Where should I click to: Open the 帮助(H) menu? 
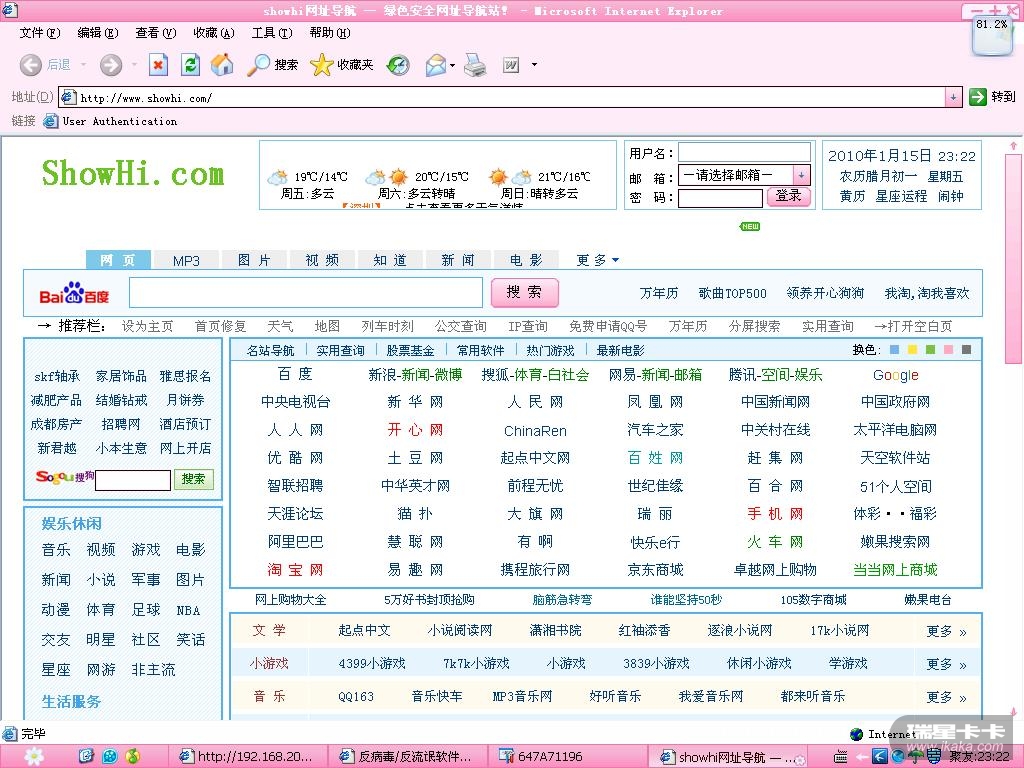tap(330, 33)
